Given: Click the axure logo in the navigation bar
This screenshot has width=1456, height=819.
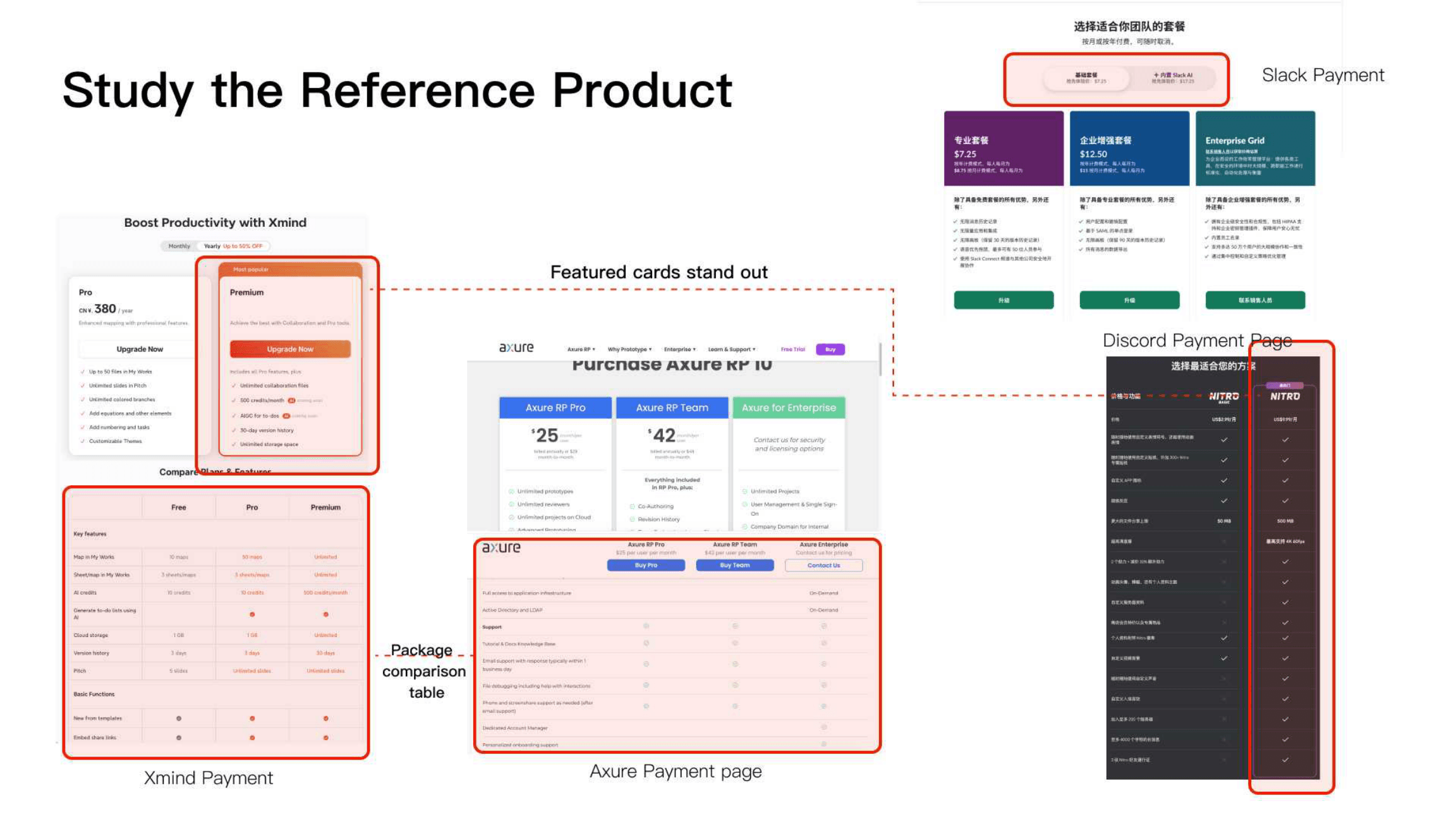Looking at the screenshot, I should (x=516, y=348).
